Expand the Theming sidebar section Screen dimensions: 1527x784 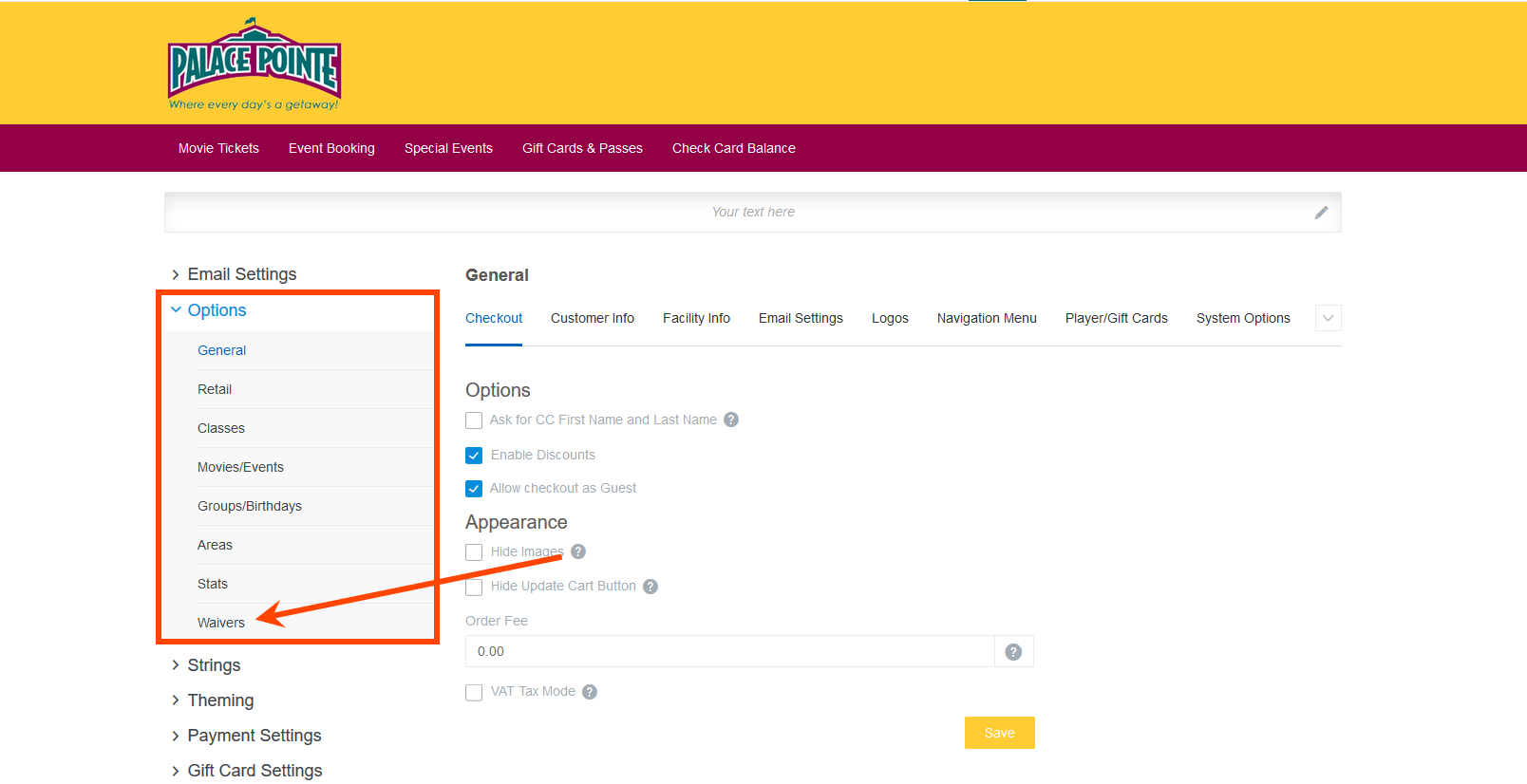click(220, 700)
